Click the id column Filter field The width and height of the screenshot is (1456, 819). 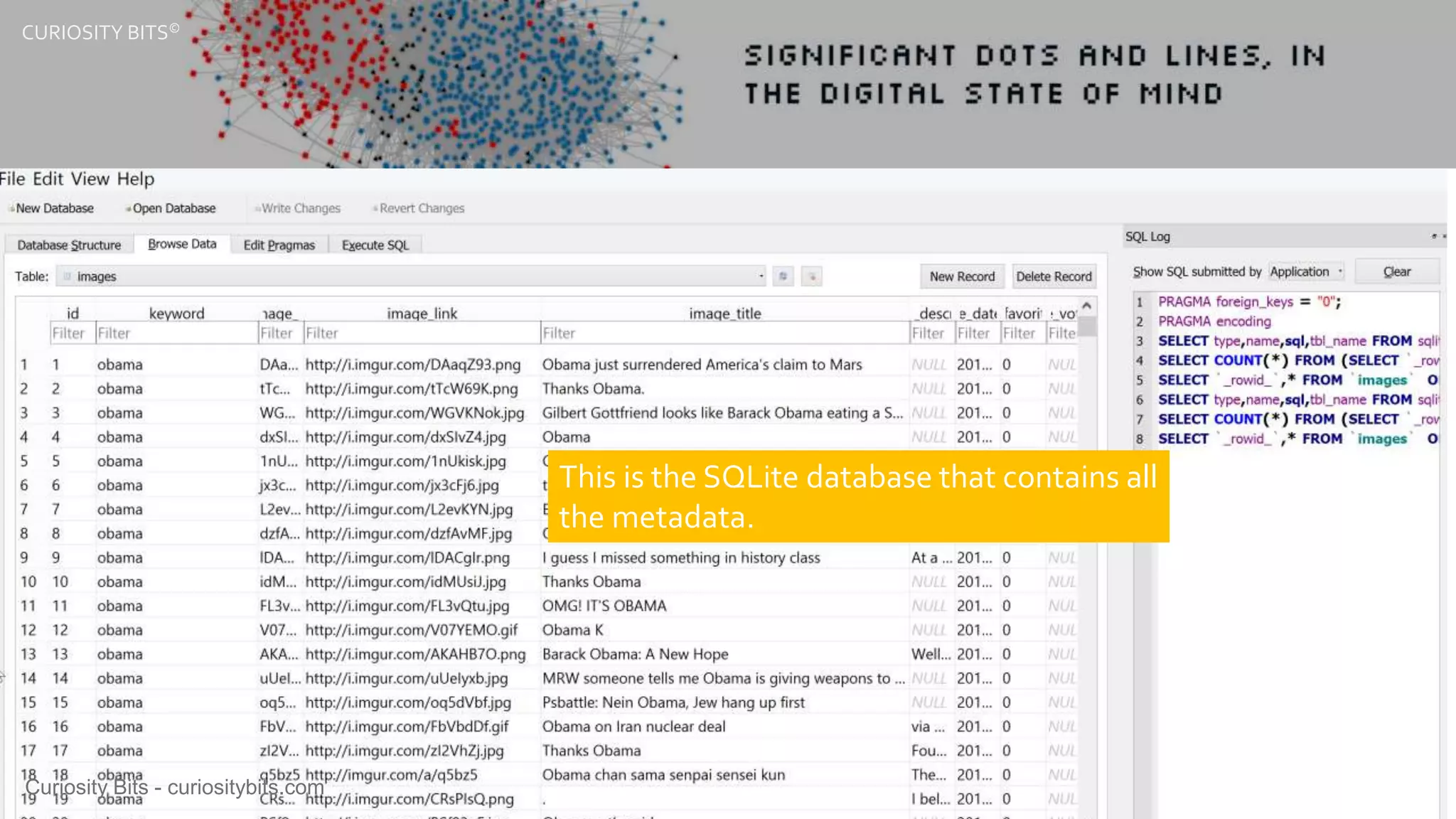click(x=73, y=333)
